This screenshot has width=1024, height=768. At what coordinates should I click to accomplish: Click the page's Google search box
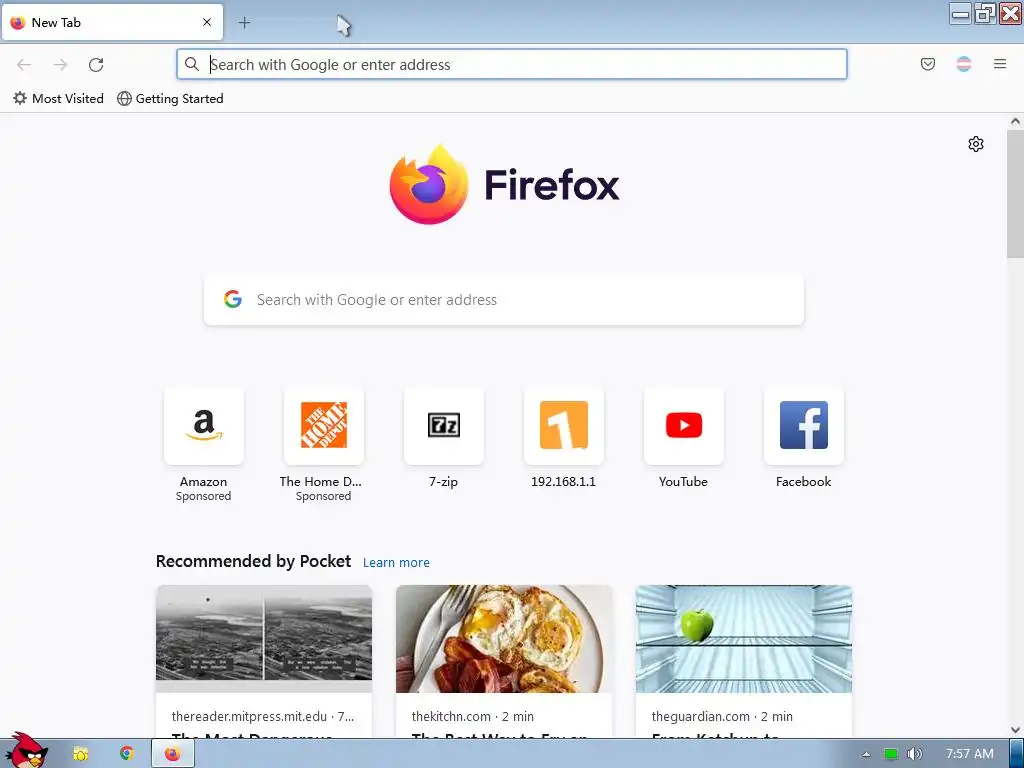coord(504,300)
